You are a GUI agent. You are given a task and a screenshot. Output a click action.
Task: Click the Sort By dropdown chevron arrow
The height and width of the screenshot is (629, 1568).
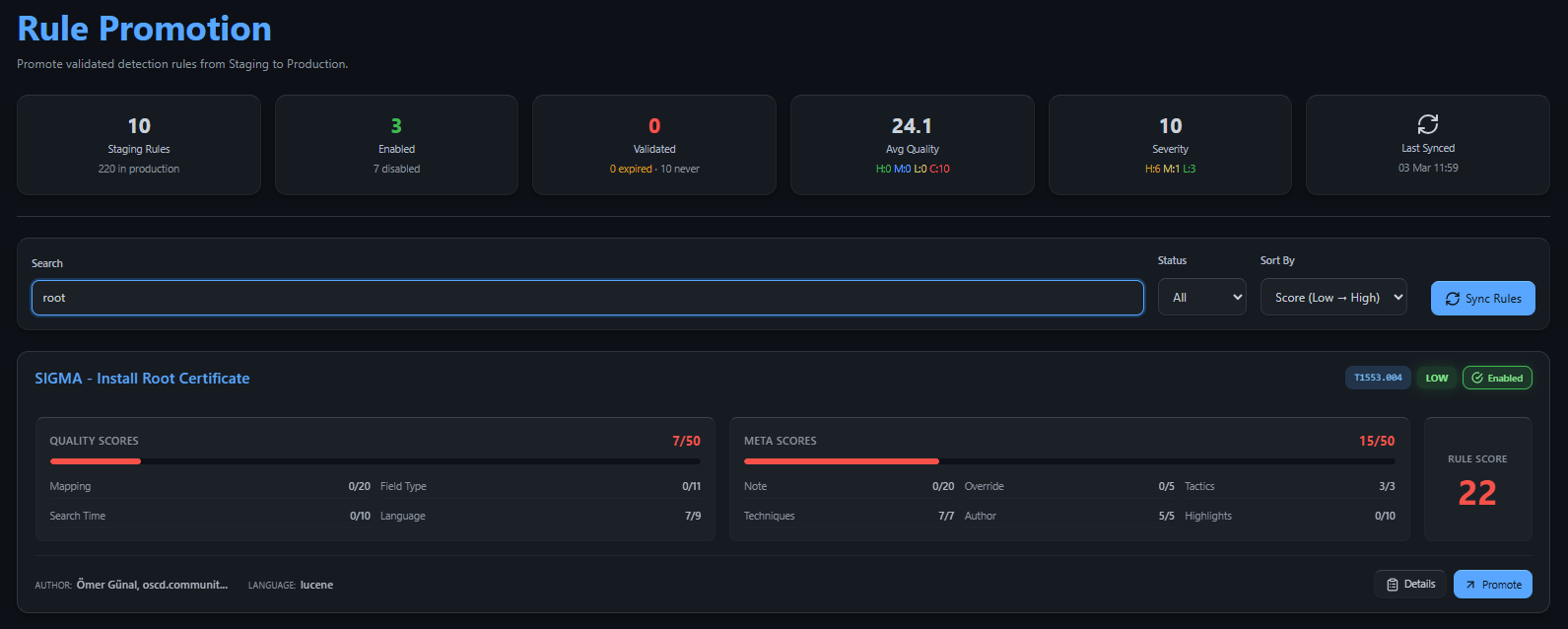1398,298
